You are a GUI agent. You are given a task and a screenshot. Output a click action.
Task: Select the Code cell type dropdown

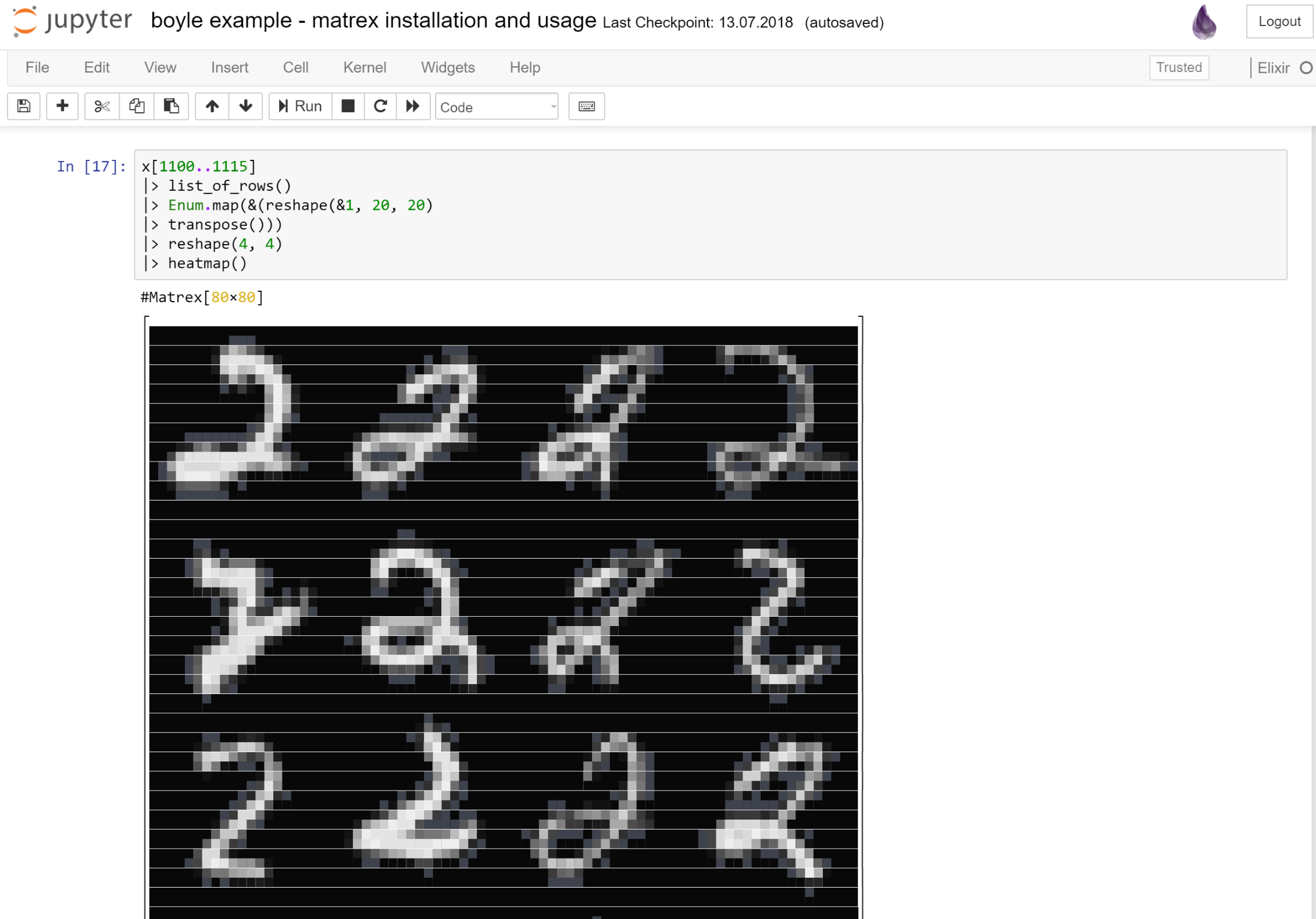496,106
